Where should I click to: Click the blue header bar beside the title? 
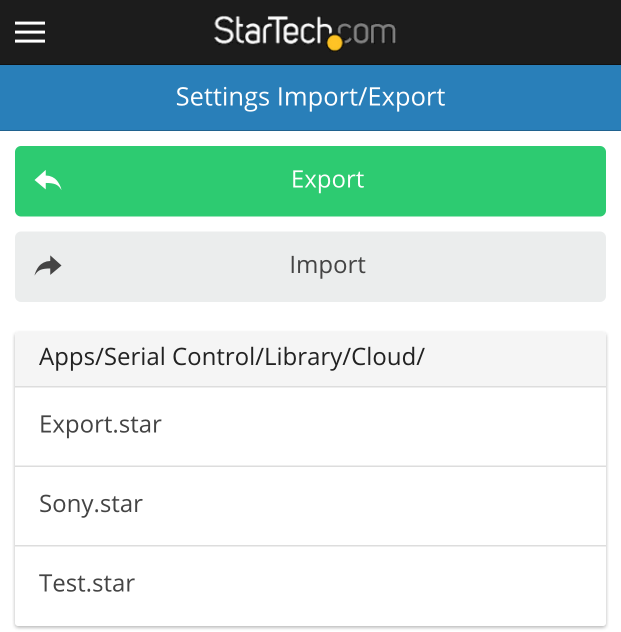(x=532, y=98)
